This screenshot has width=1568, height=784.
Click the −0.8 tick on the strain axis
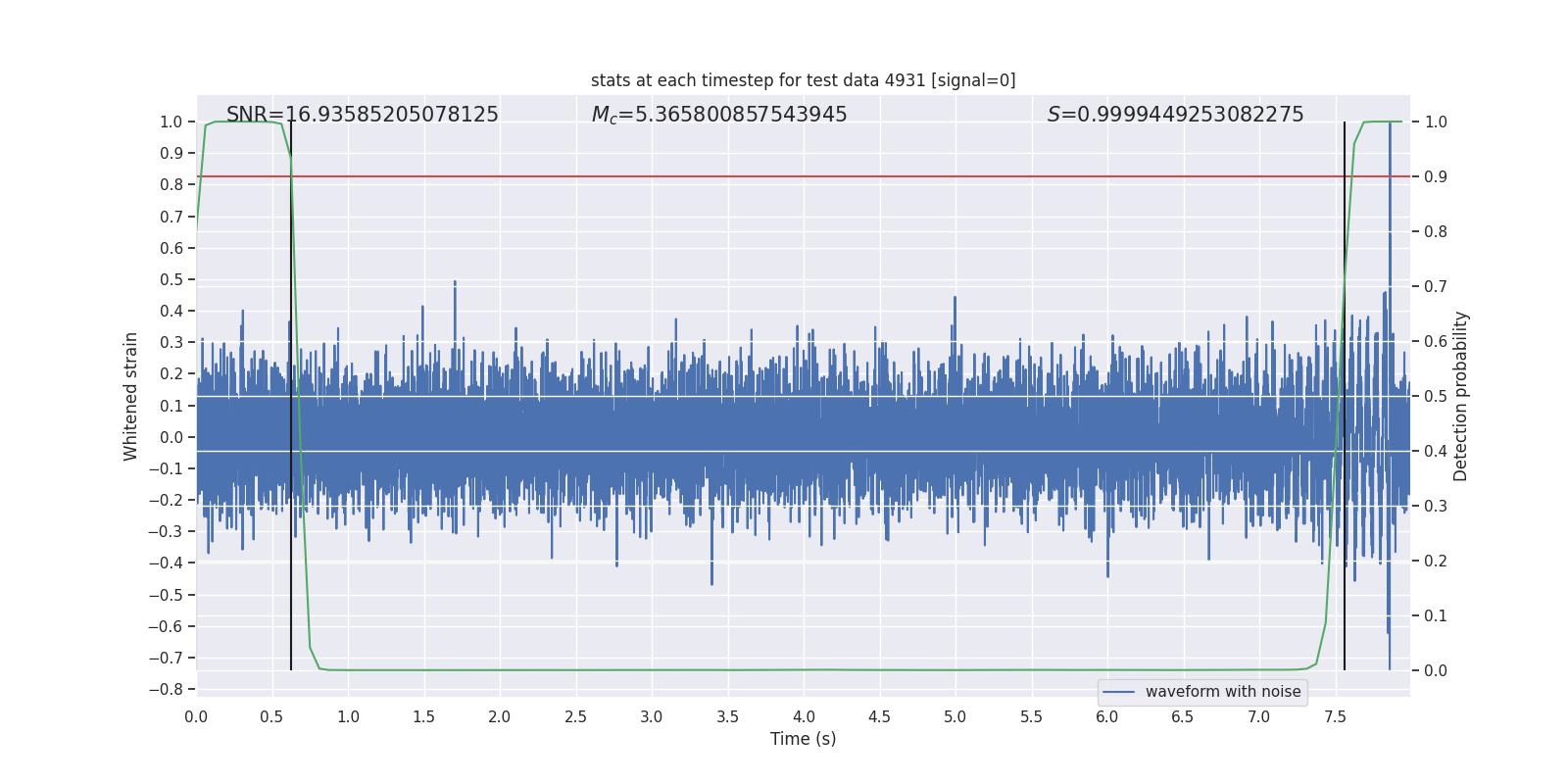point(166,689)
